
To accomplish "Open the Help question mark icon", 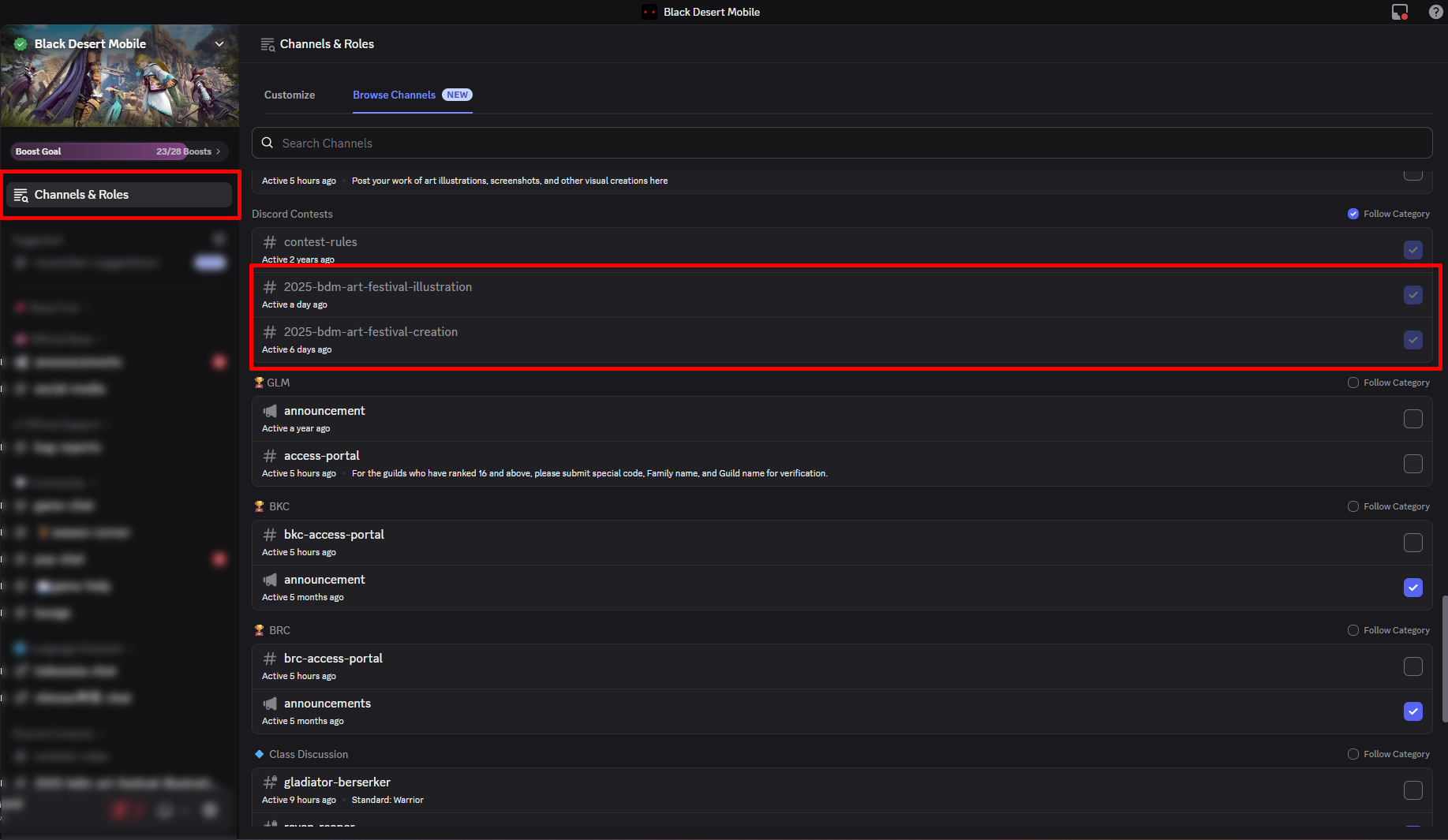I will coord(1436,12).
